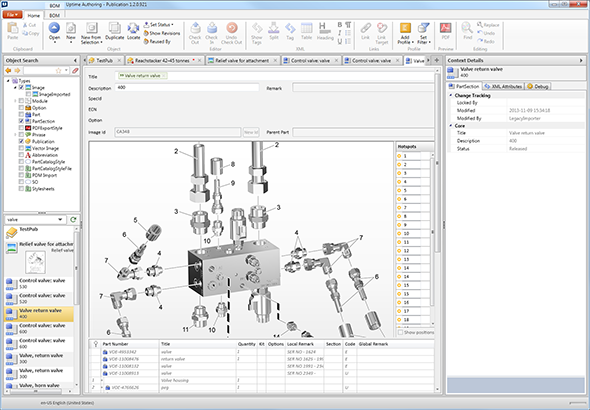Screen dimensions: 590x410
Task: Check the Part type checkbox
Action: 21,114
